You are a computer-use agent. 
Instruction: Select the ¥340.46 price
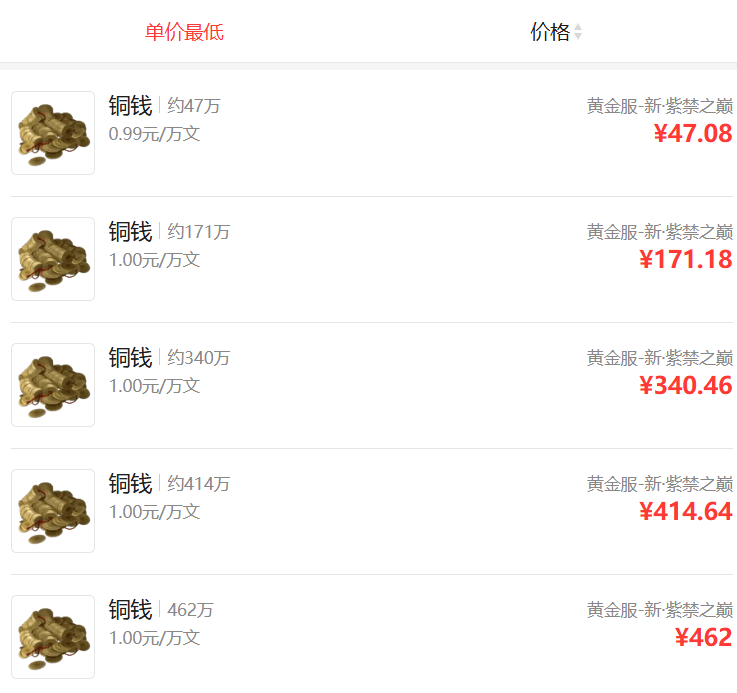pyautogui.click(x=686, y=386)
